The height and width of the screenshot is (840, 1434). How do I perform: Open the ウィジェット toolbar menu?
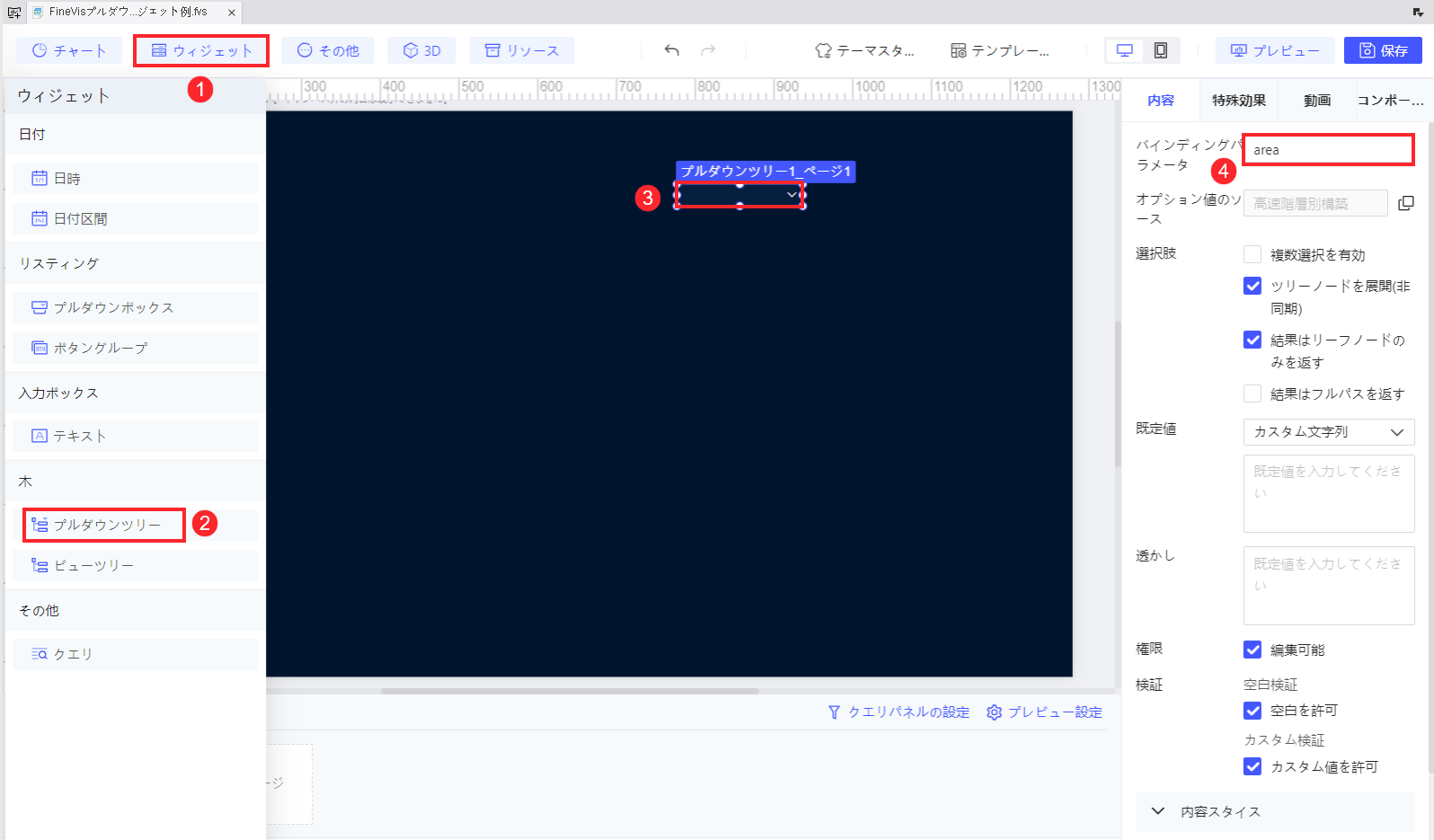(201, 50)
